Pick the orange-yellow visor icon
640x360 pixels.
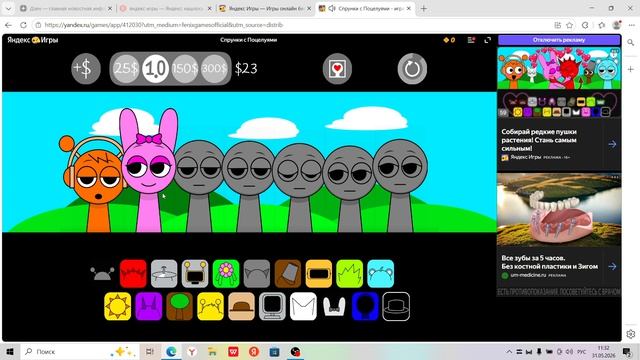[x=319, y=273]
